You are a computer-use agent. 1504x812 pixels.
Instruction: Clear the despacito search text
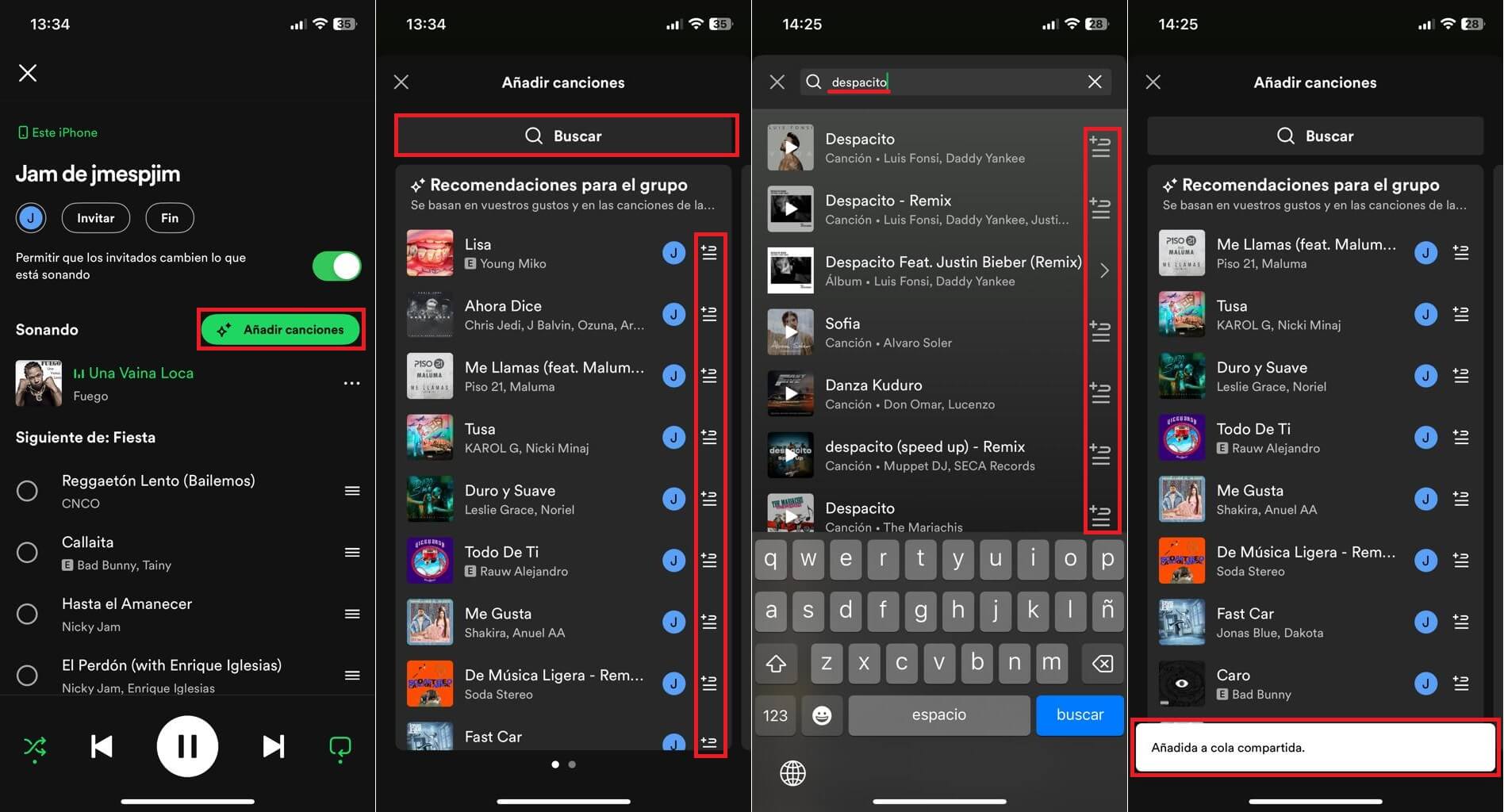(x=1095, y=82)
